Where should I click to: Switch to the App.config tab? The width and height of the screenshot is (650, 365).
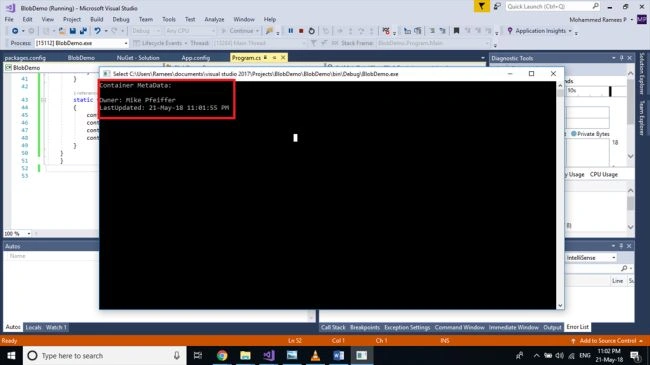click(196, 58)
